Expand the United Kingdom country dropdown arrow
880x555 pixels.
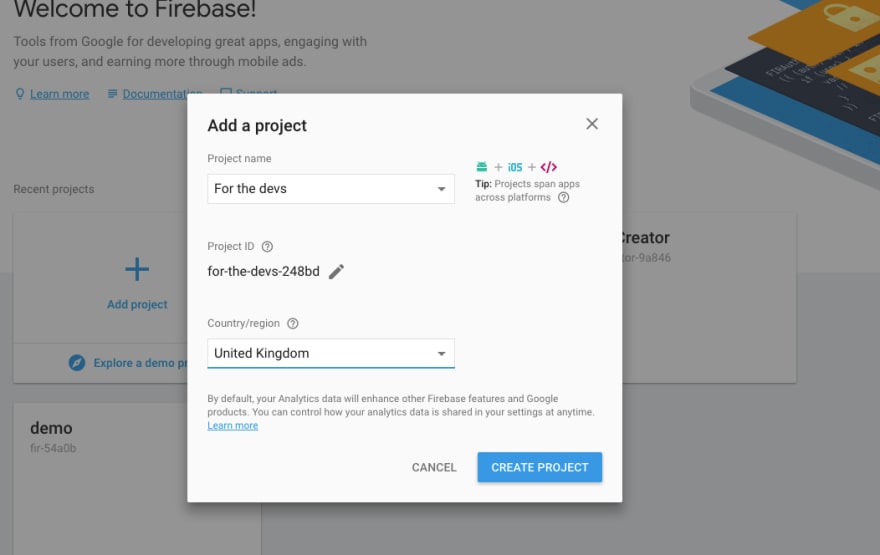[x=442, y=354]
